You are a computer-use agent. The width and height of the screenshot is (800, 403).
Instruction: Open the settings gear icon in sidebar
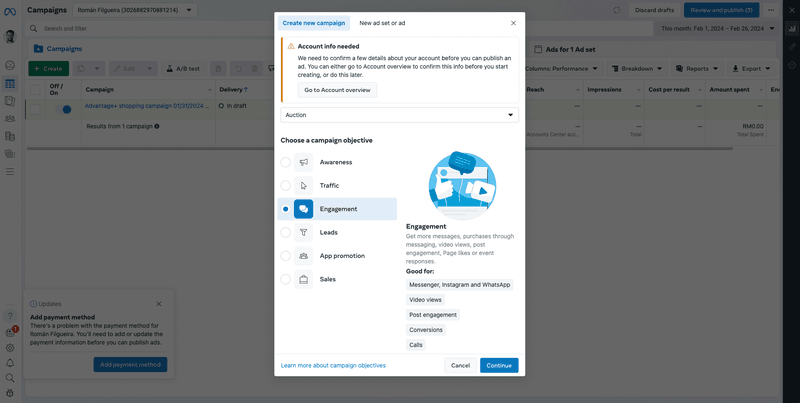10,348
